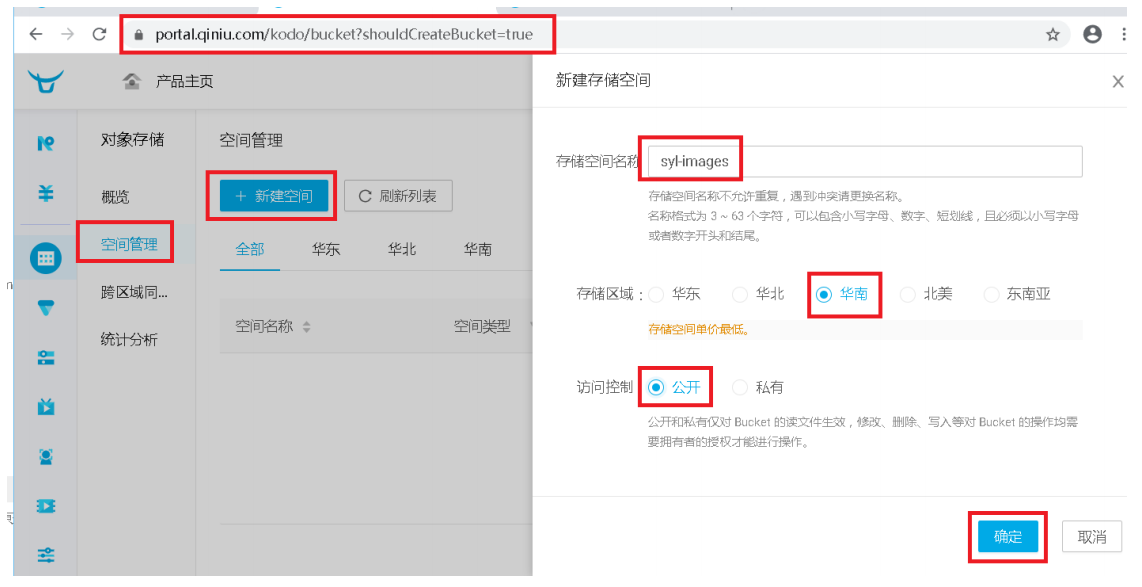This screenshot has width=1142, height=587.
Task: Open the webcam-shaped sidebar icon
Action: (x=45, y=457)
